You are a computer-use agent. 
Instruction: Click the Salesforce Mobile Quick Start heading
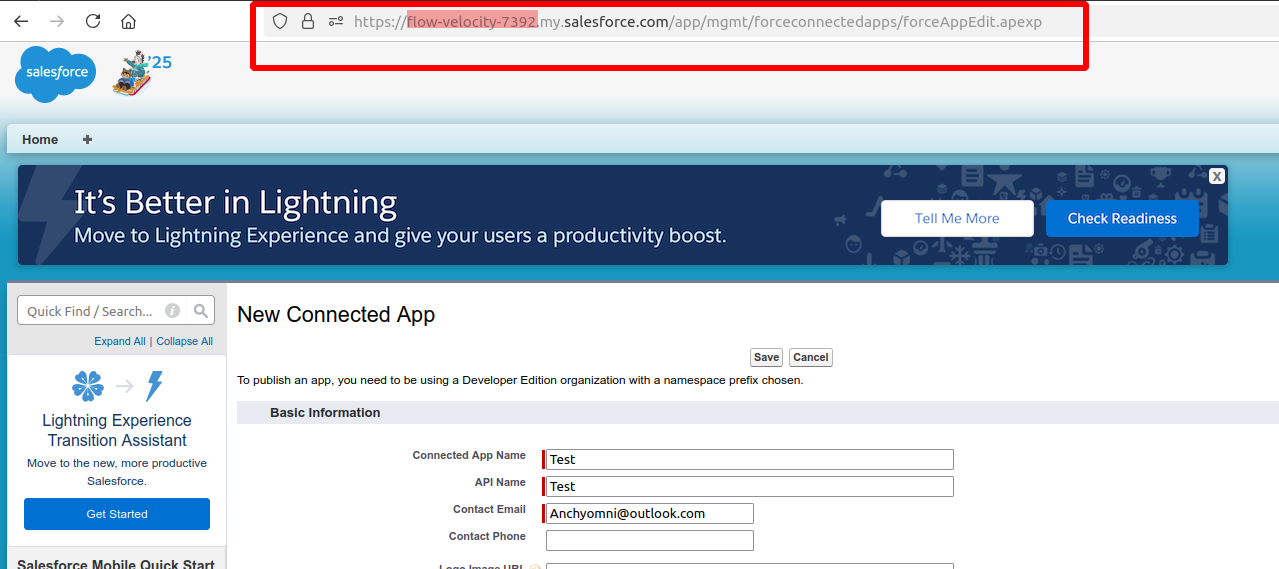tap(116, 563)
